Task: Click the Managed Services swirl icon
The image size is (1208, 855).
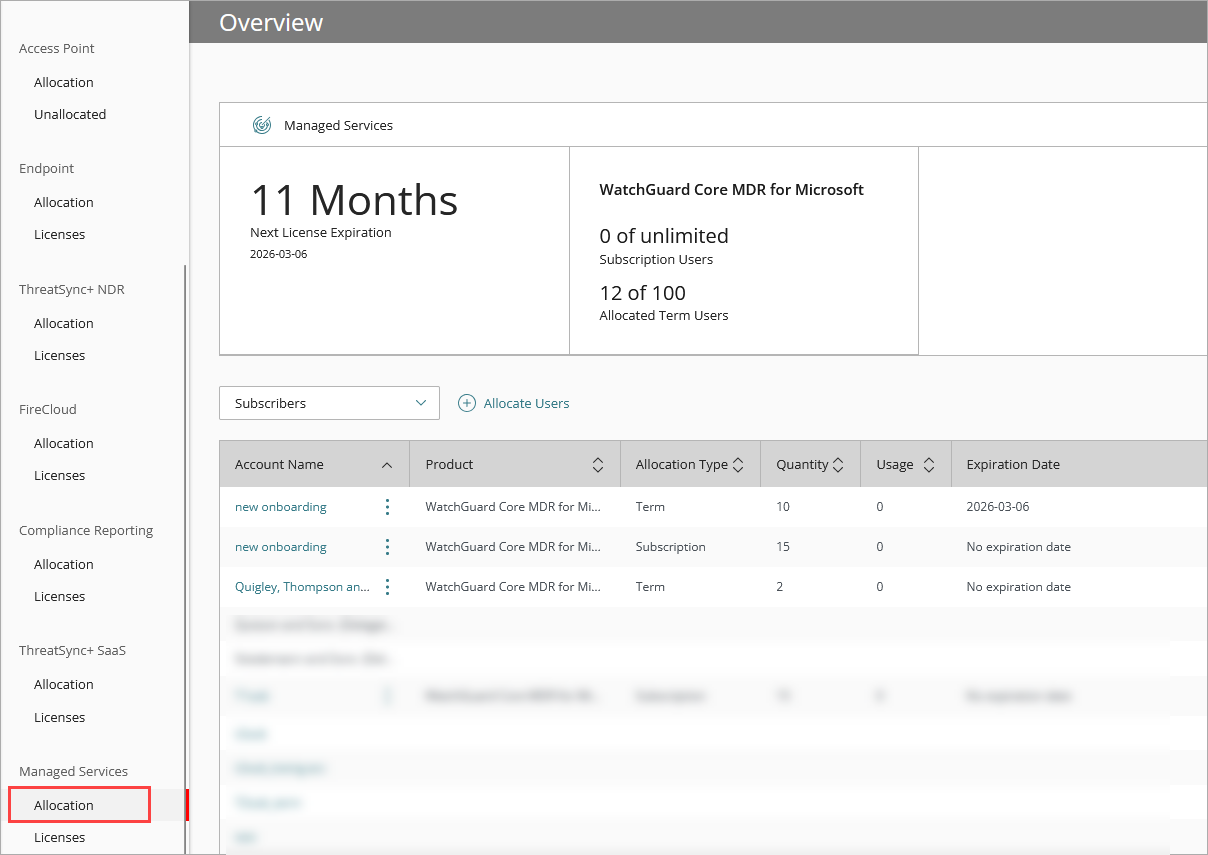Action: tap(262, 124)
